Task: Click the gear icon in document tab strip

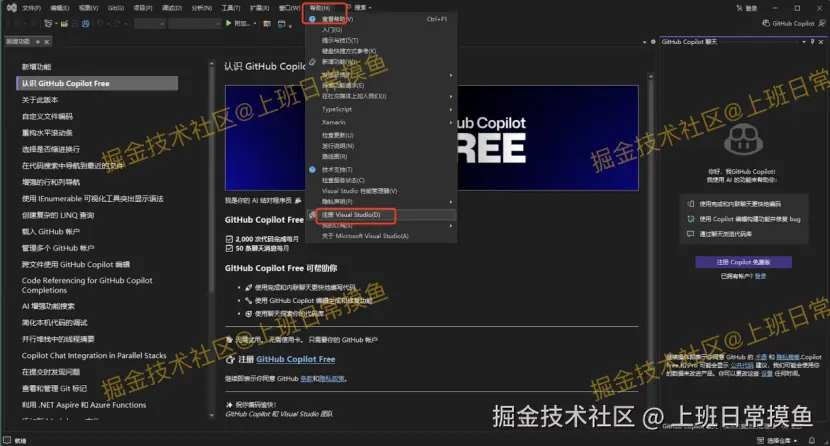Action: [653, 42]
